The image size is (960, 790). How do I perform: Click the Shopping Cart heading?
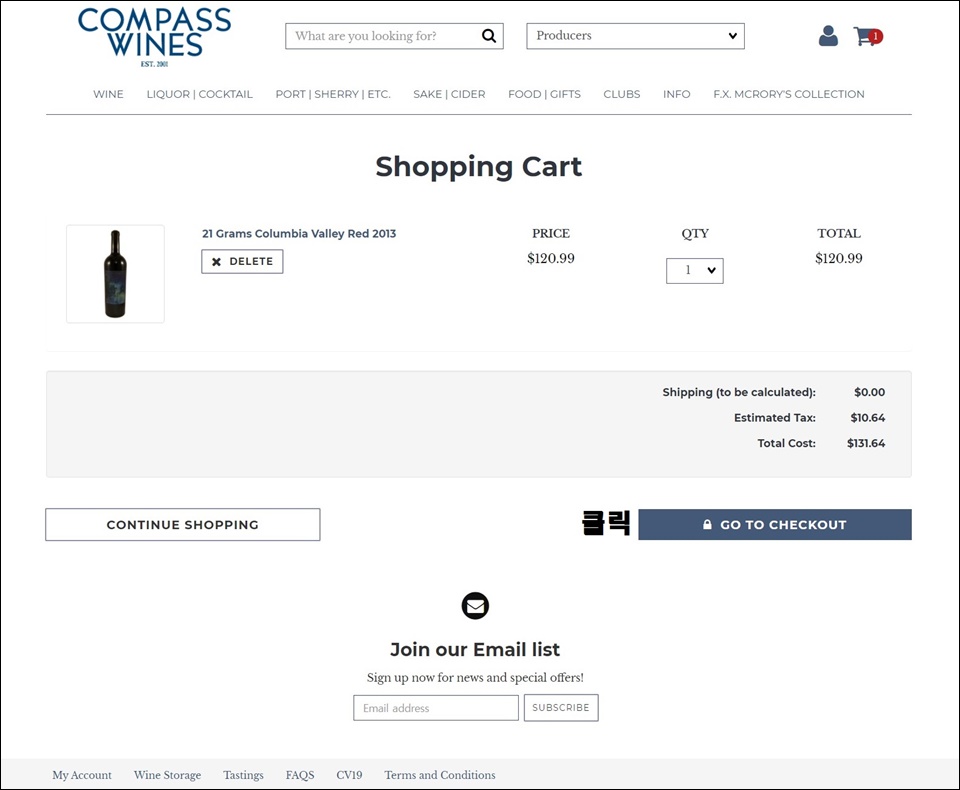479,167
